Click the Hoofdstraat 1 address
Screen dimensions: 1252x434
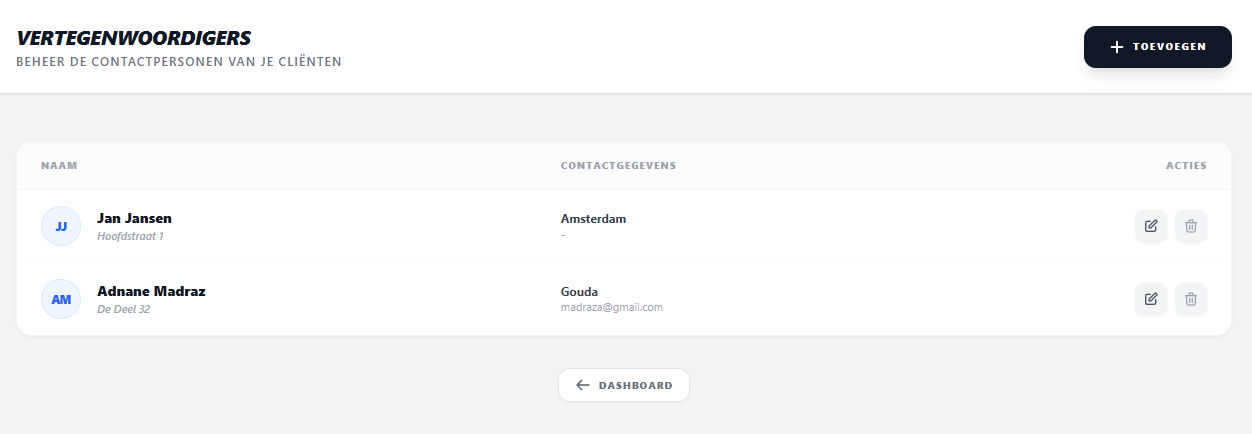pos(130,237)
